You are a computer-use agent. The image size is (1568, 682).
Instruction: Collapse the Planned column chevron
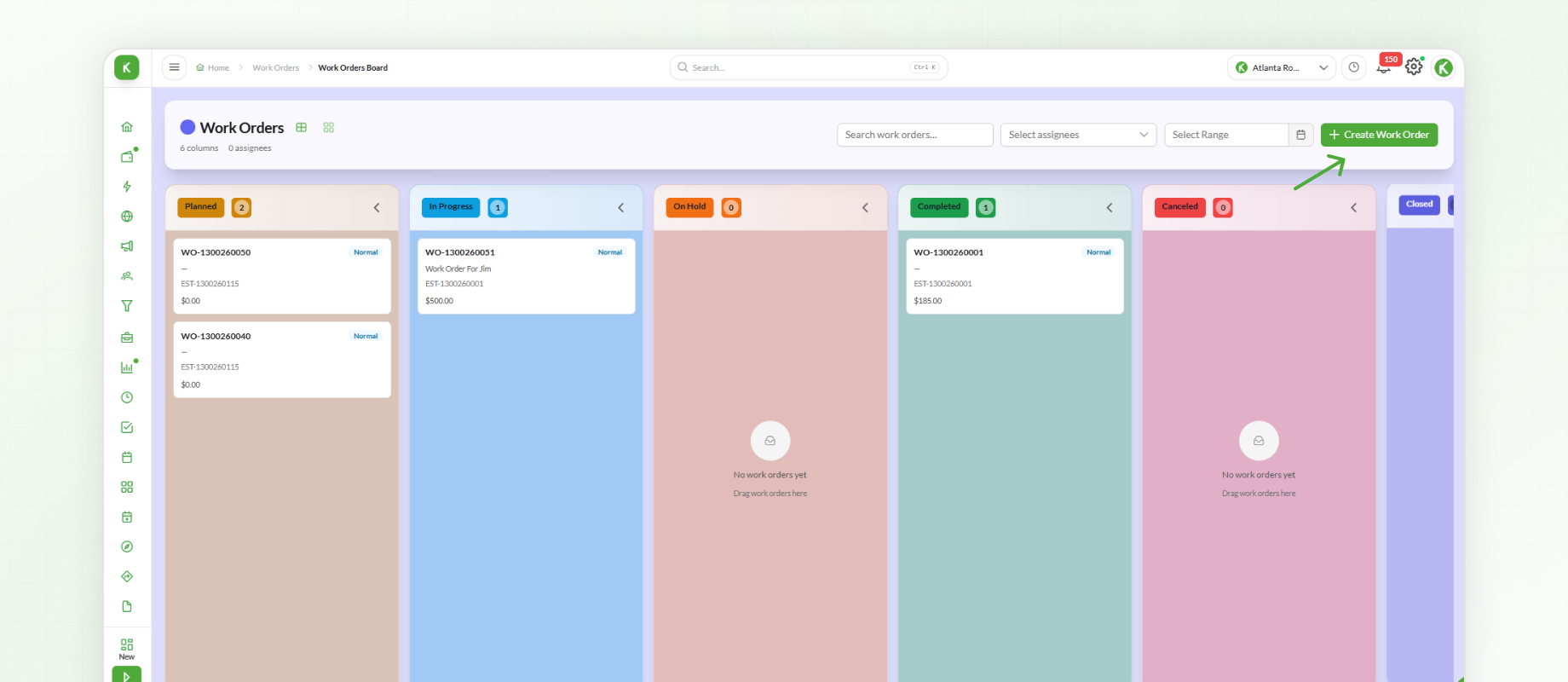pyautogui.click(x=377, y=208)
